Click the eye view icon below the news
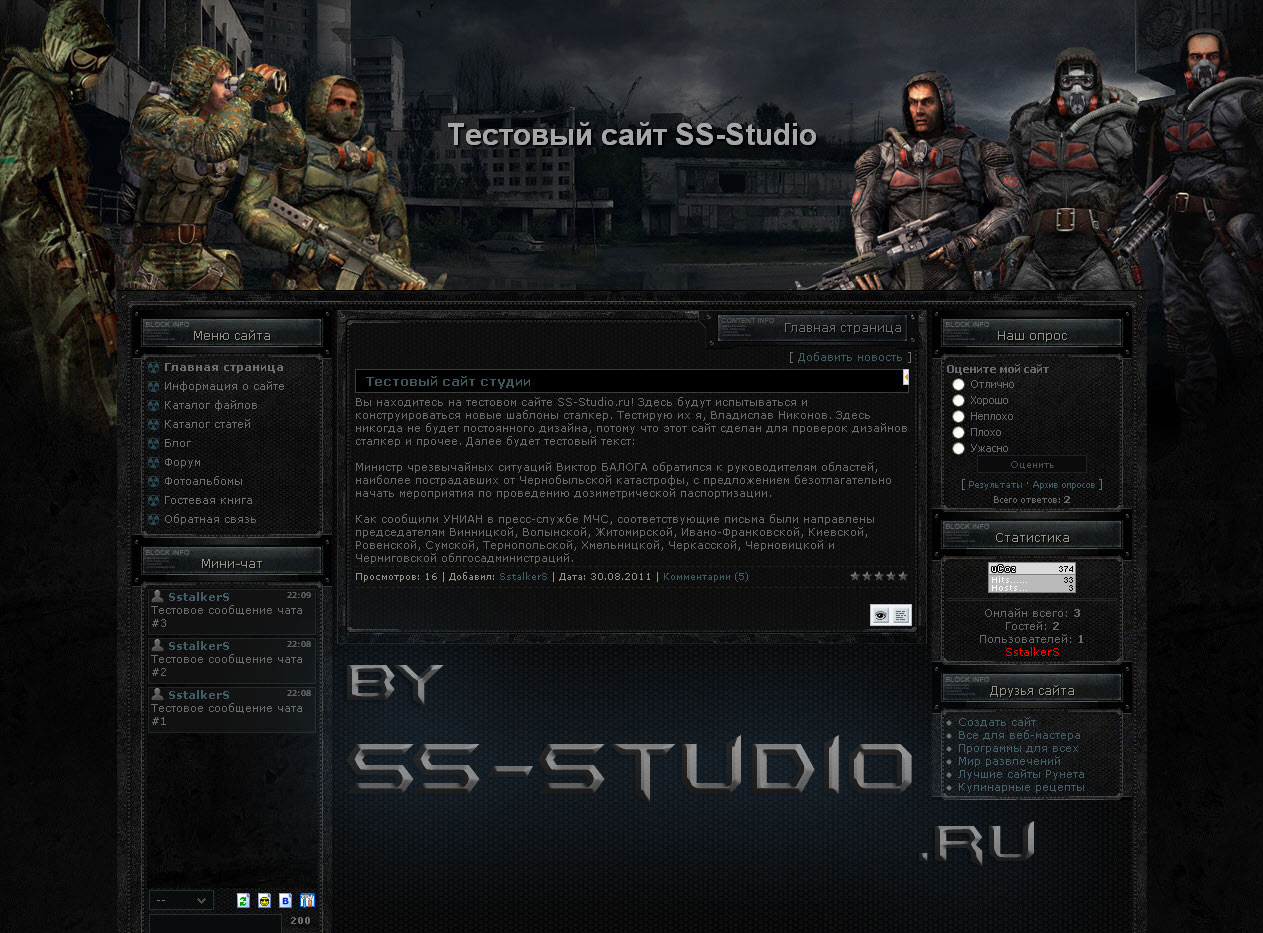The image size is (1263, 933). 880,616
